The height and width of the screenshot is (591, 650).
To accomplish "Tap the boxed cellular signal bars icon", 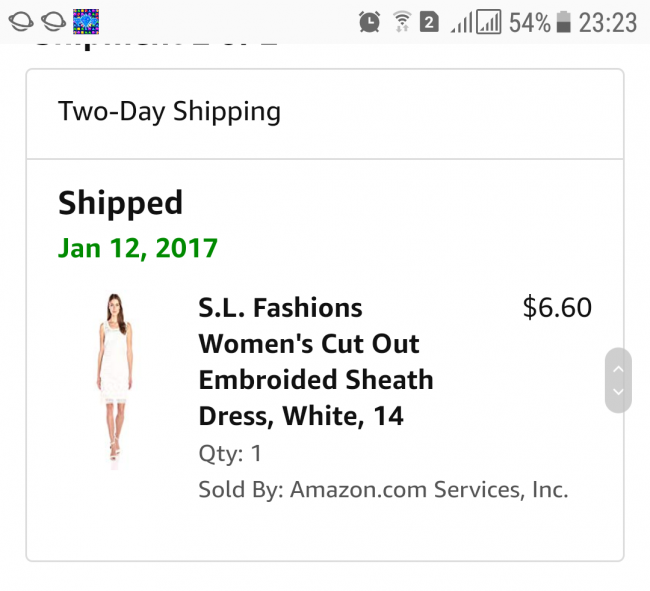I will pyautogui.click(x=488, y=21).
